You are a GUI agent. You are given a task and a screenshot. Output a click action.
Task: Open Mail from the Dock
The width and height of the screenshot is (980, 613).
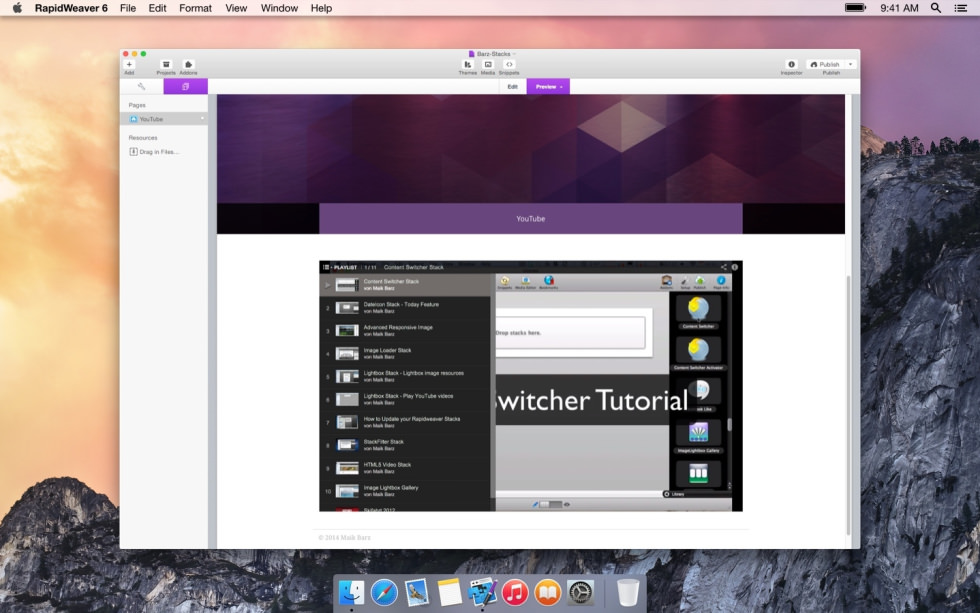[416, 592]
